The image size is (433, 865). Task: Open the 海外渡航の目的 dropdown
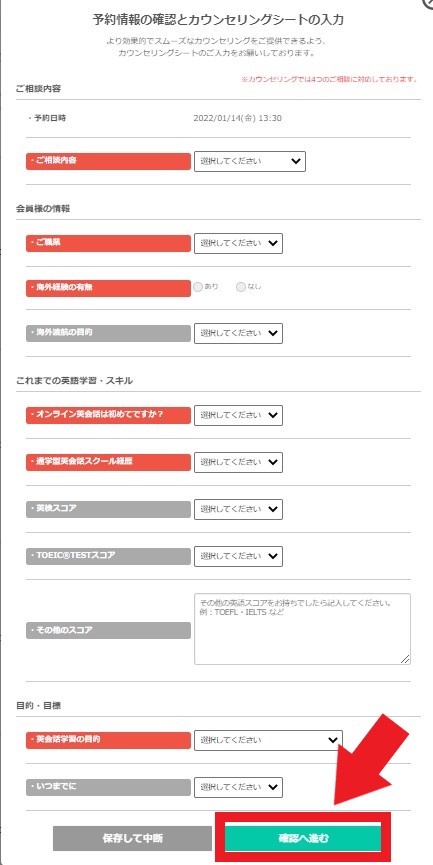238,333
